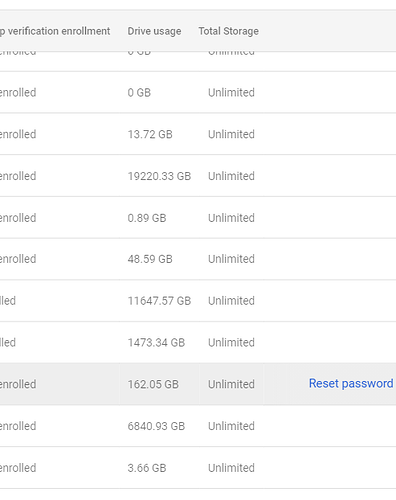This screenshot has width=396, height=500.
Task: Click the highlighted 162.05 GB cell
Action: tap(153, 384)
